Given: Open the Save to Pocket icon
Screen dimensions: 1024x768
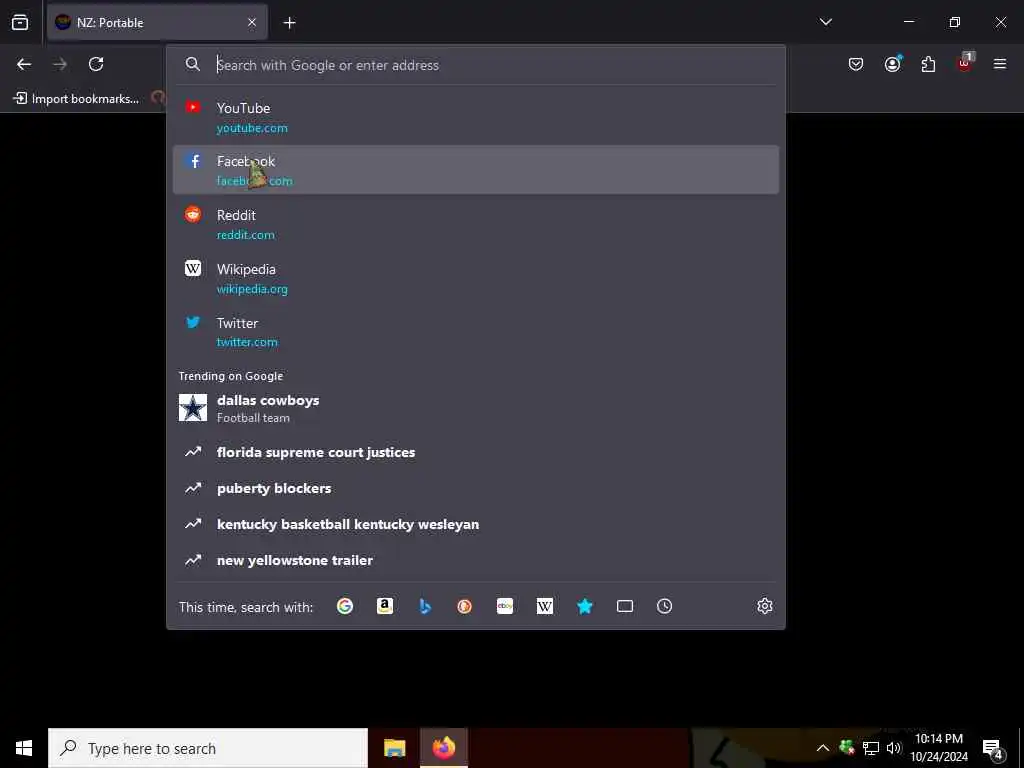Looking at the screenshot, I should point(856,64).
